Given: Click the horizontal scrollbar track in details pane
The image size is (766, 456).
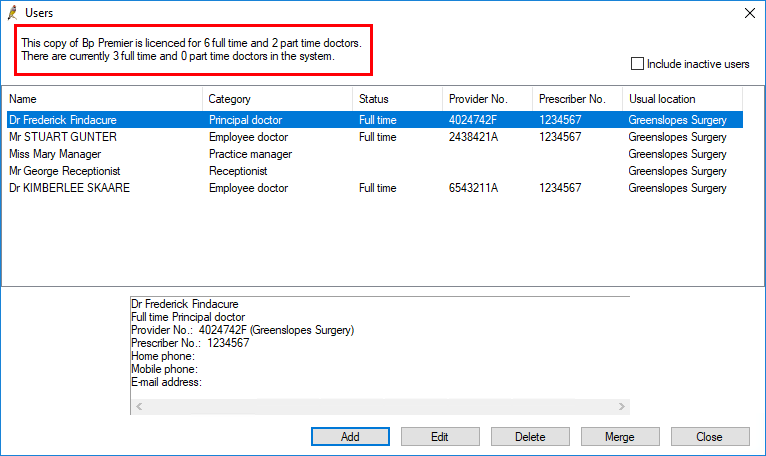Looking at the screenshot, I should click(x=380, y=407).
